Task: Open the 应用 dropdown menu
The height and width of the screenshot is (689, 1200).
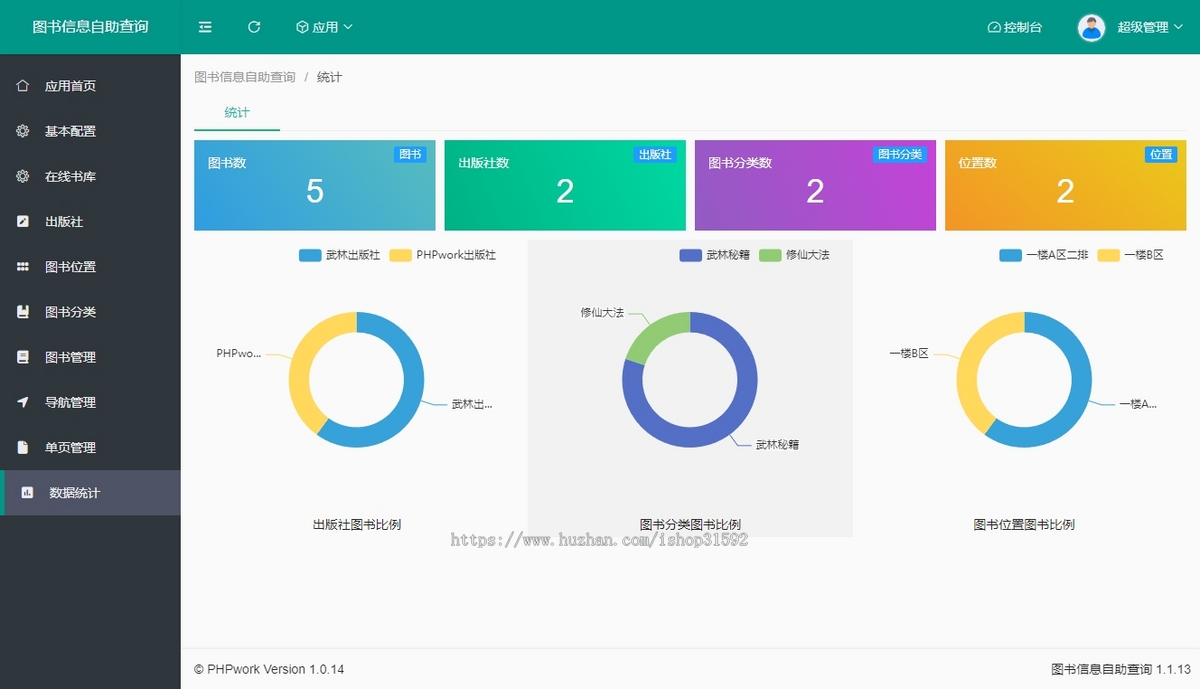Action: pos(324,27)
